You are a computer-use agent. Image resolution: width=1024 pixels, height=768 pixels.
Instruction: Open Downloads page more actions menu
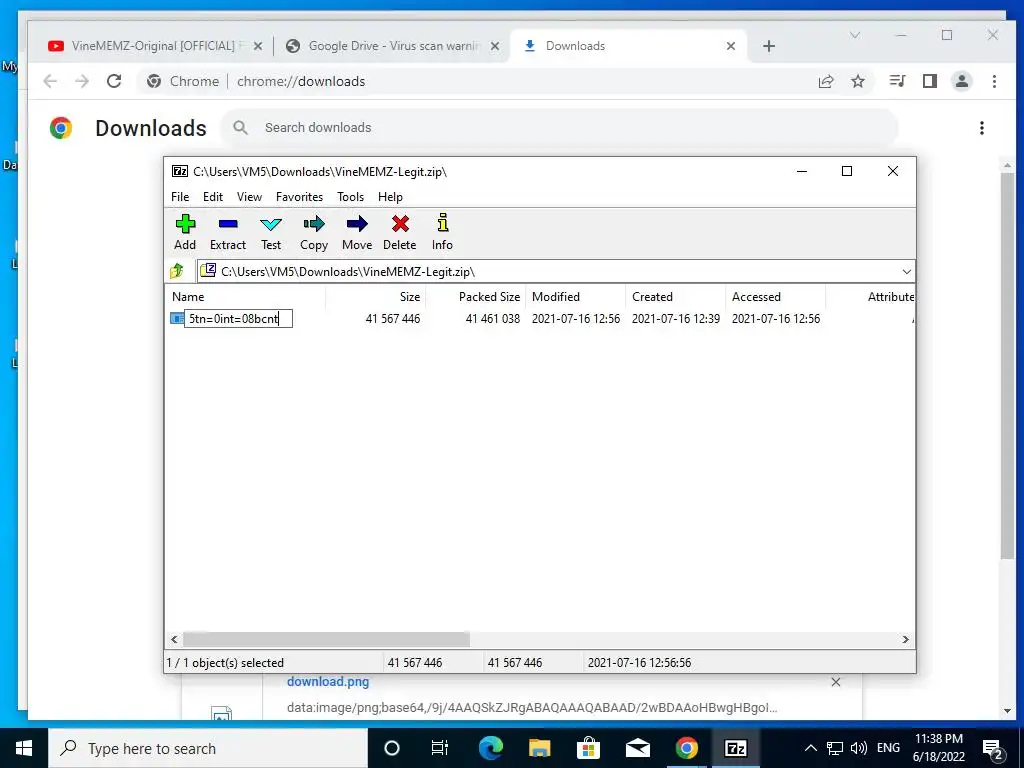[982, 128]
